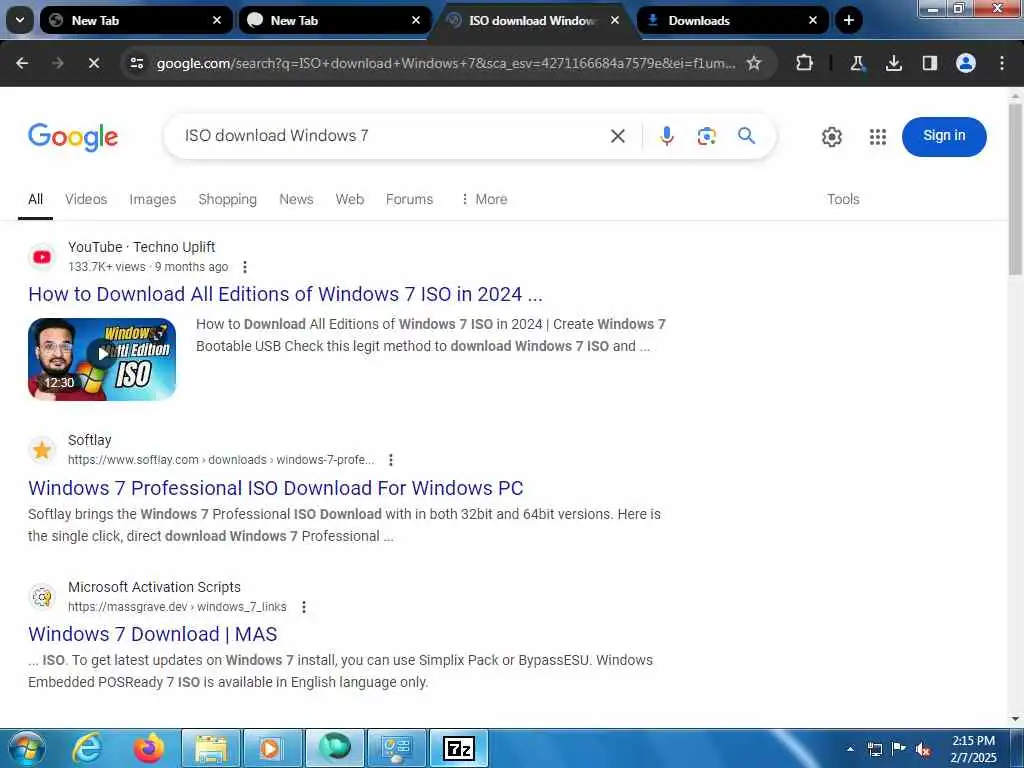Open the Action Center flag icon
This screenshot has height=768, width=1024.
[899, 749]
